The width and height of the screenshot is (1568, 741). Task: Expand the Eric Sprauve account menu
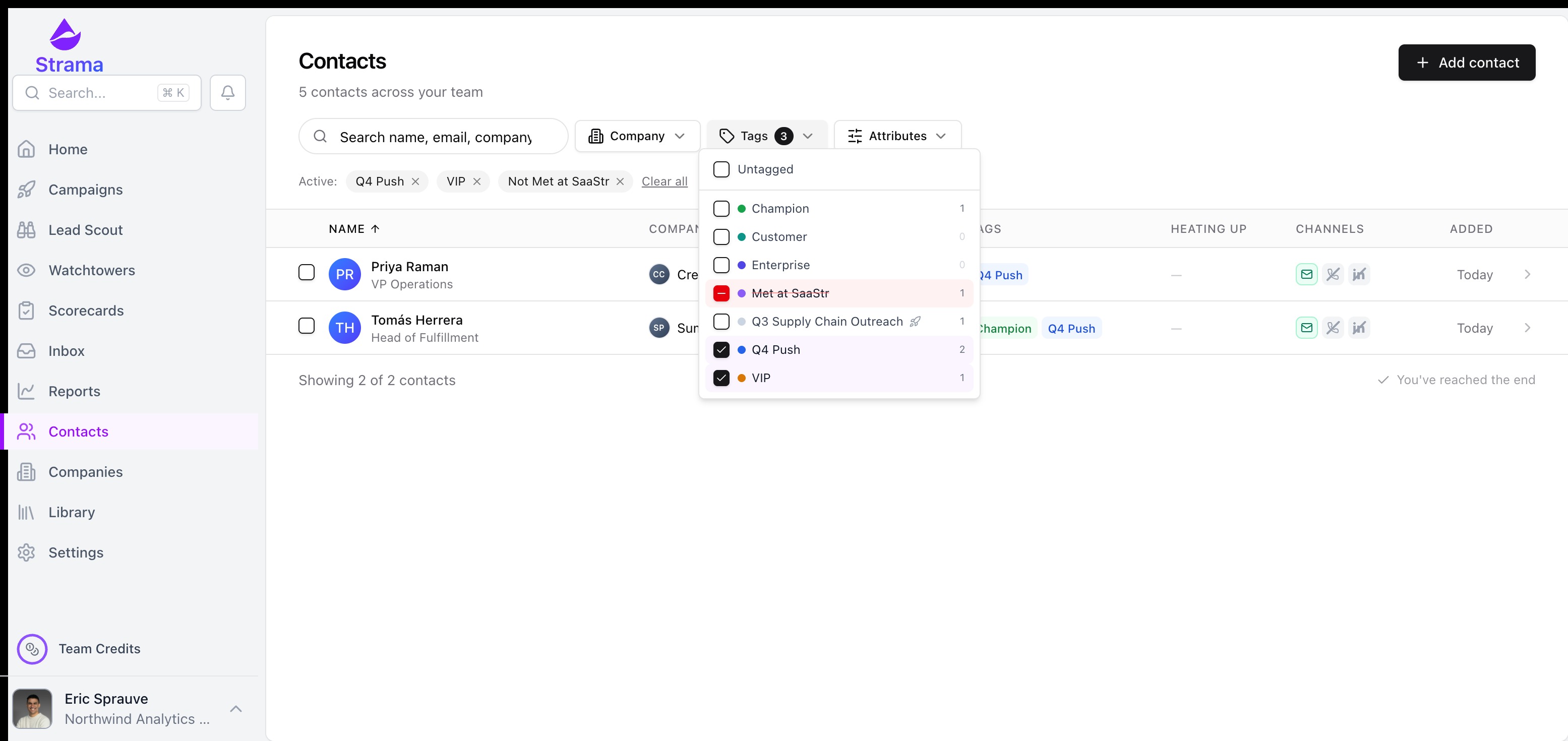point(236,709)
